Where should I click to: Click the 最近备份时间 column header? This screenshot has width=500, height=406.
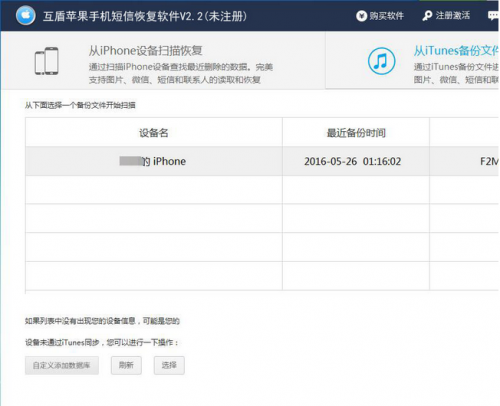pos(356,133)
